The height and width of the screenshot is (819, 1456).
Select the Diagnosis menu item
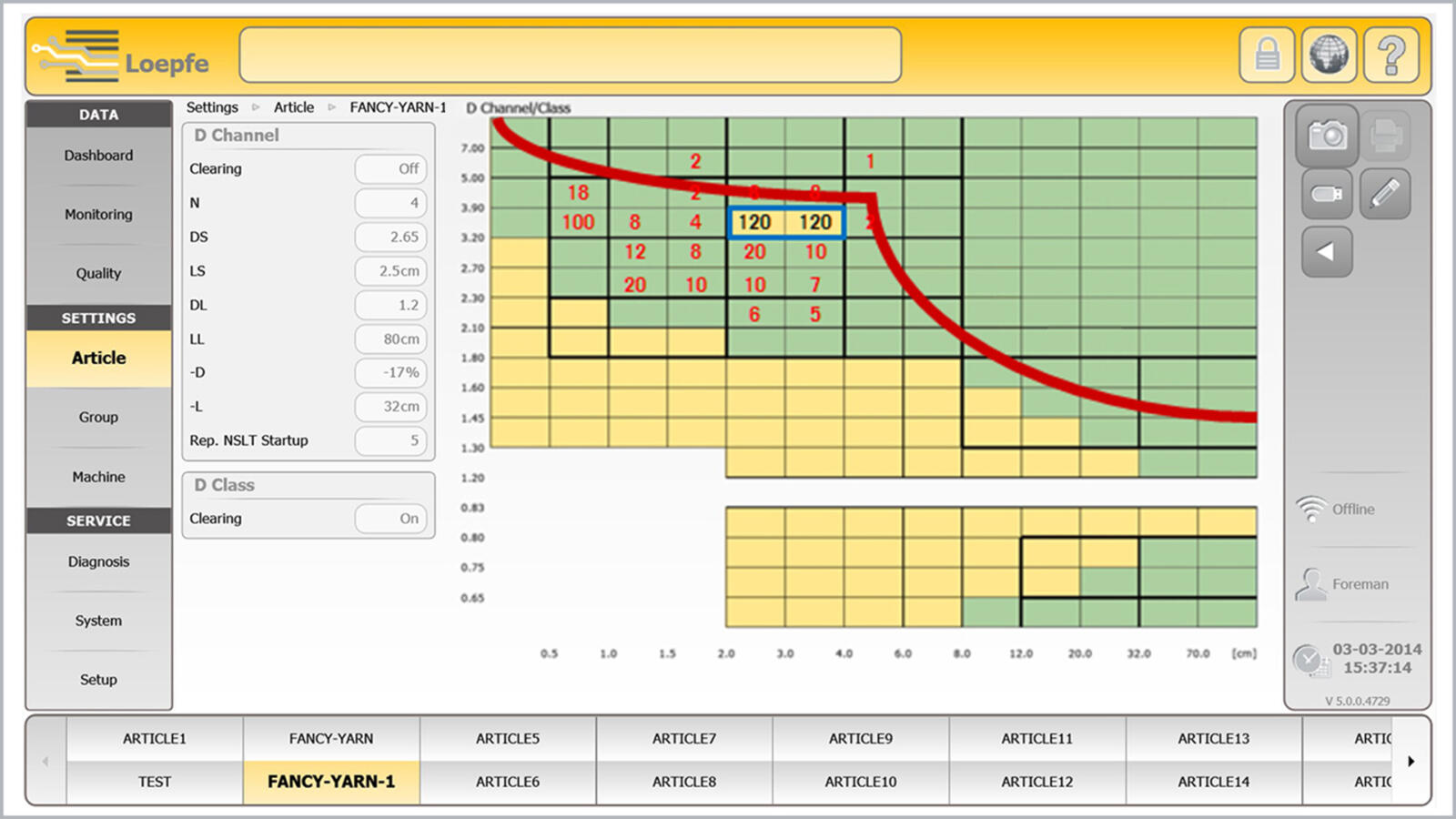pyautogui.click(x=98, y=561)
